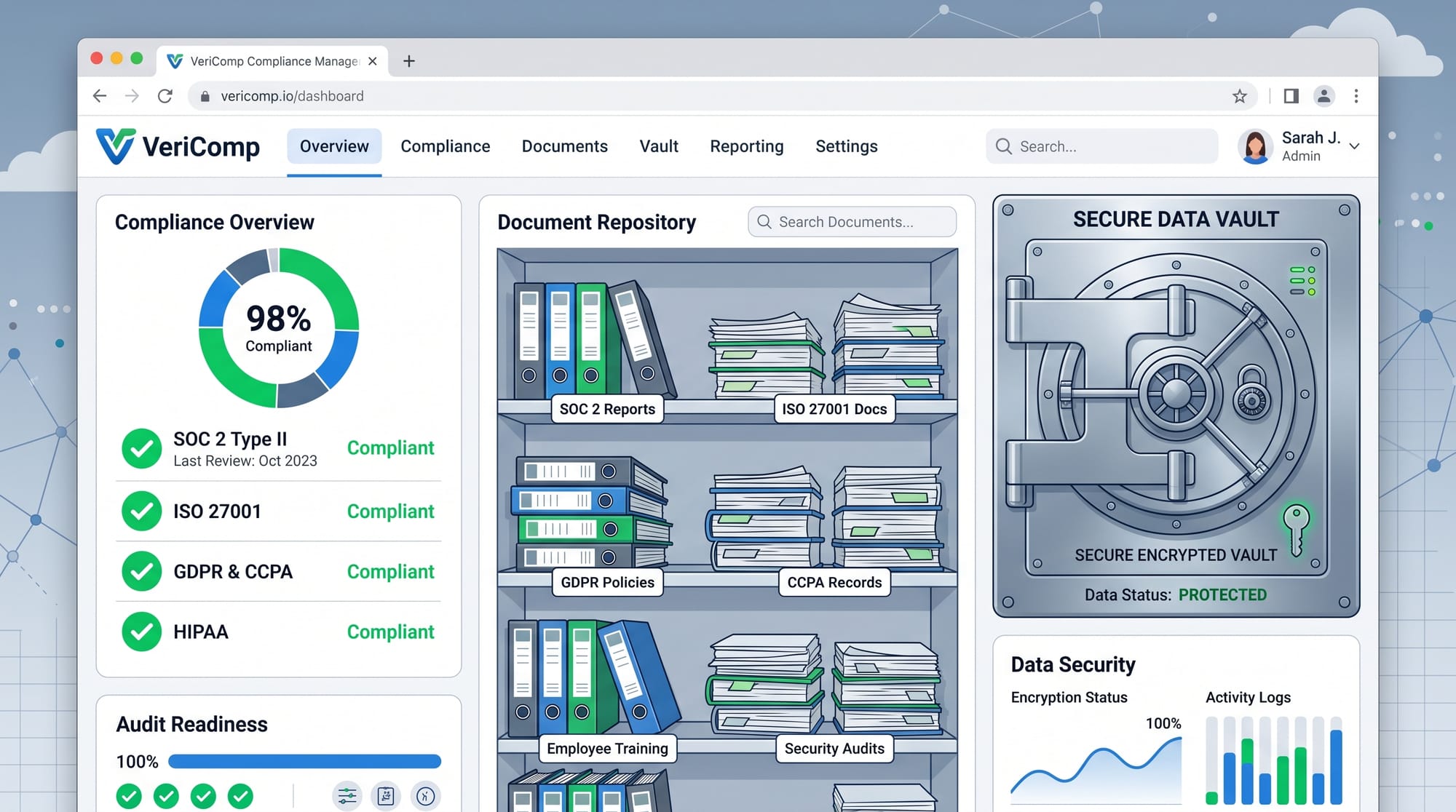The height and width of the screenshot is (812, 1456).
Task: Click the ISO 27001 Compliant link
Action: pyautogui.click(x=390, y=512)
